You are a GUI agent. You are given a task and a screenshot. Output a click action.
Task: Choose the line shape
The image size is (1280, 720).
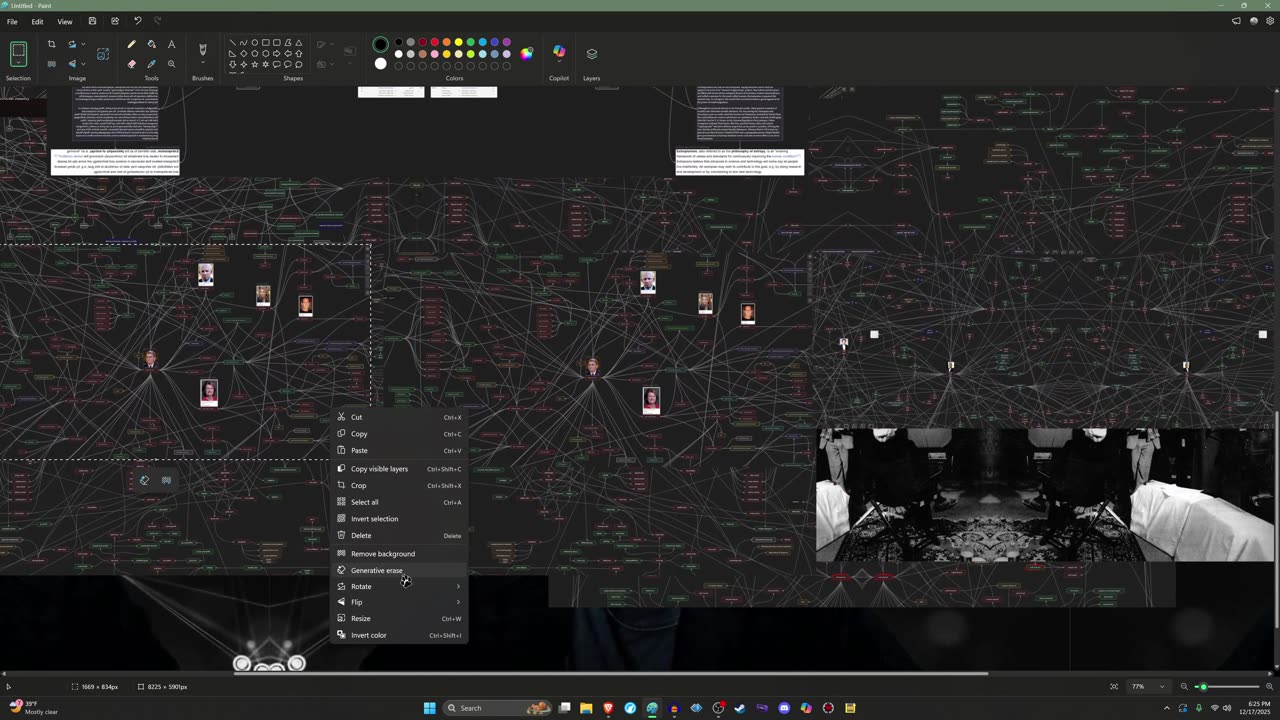[x=232, y=43]
